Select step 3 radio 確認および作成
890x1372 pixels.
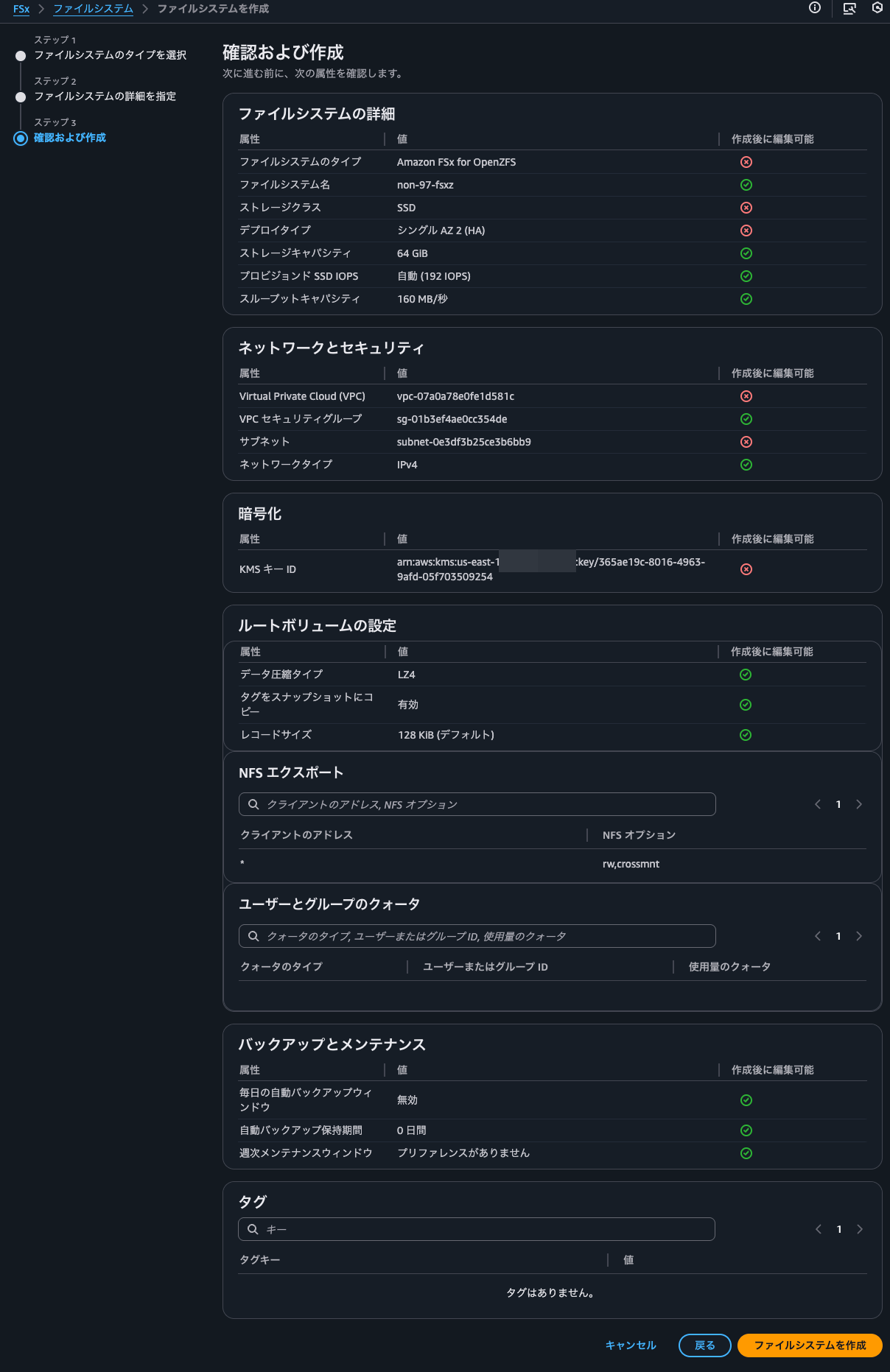(x=21, y=138)
